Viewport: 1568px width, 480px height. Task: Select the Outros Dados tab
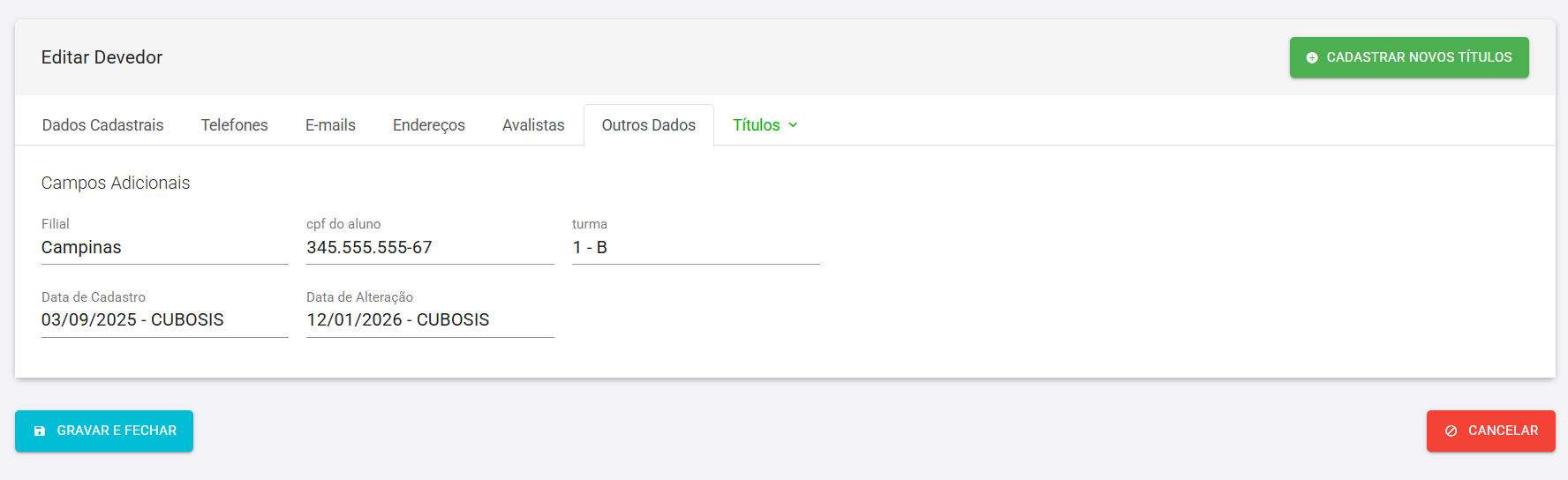pos(649,125)
